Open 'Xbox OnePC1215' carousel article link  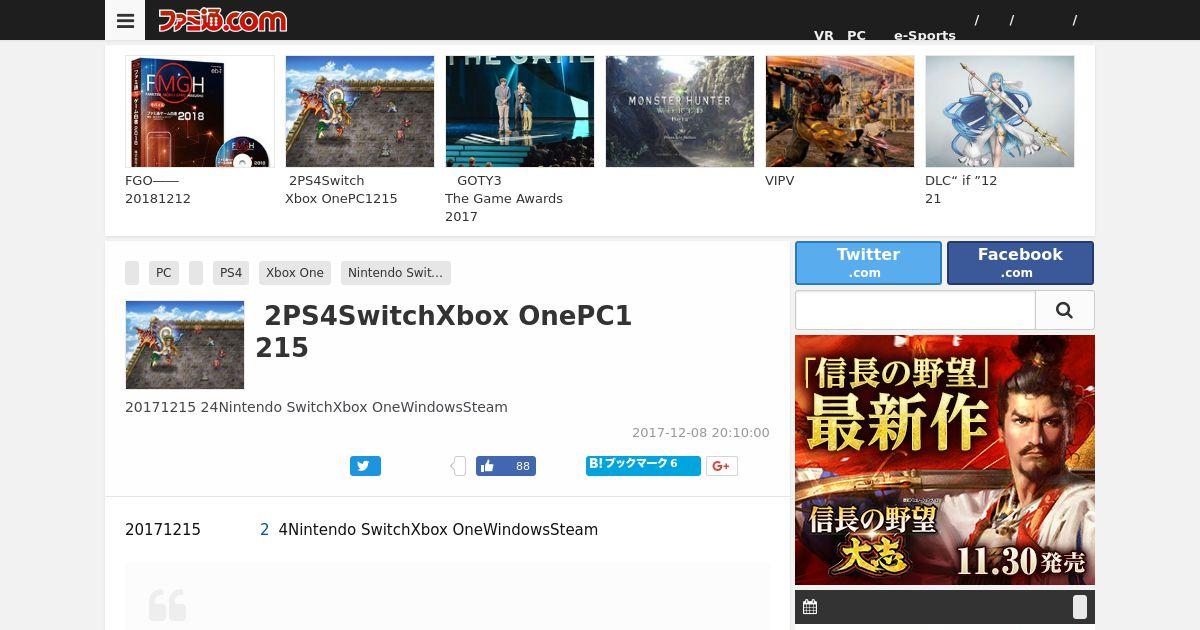click(341, 190)
